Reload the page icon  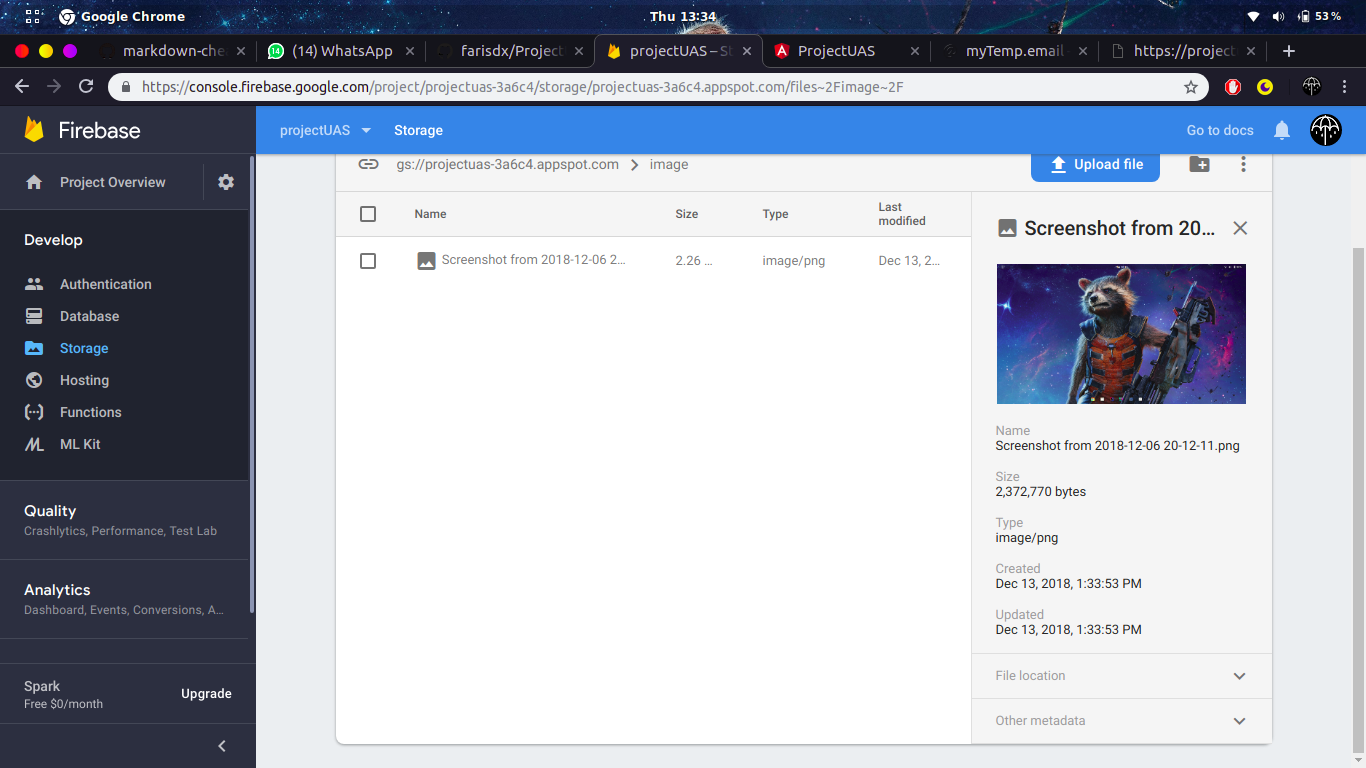click(86, 87)
